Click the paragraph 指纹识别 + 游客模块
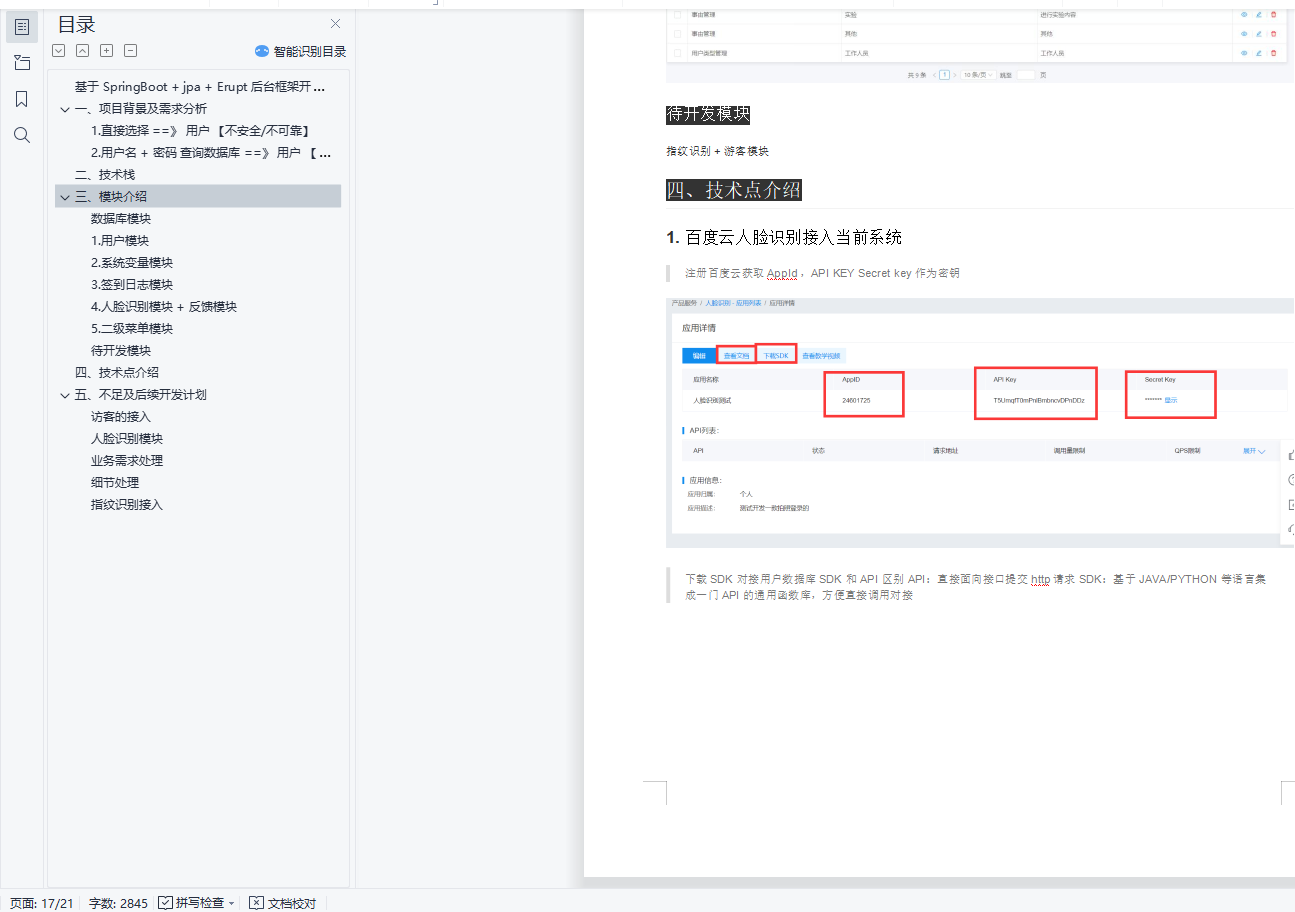This screenshot has width=1295, height=912. (x=717, y=152)
